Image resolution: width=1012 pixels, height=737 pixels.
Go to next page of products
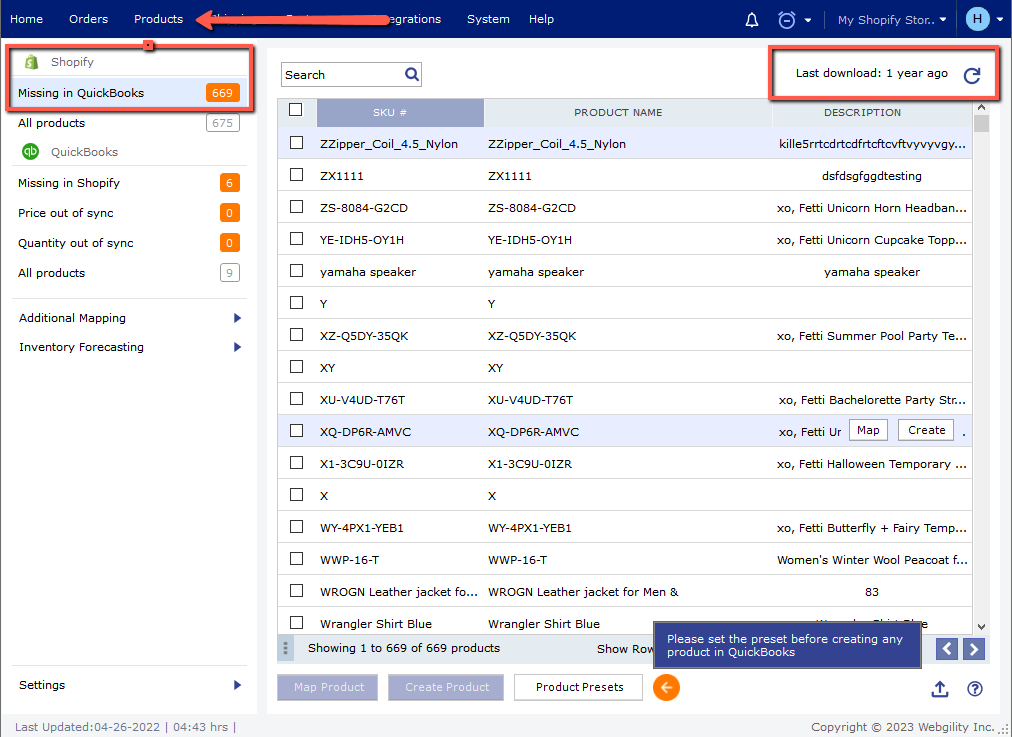click(974, 649)
